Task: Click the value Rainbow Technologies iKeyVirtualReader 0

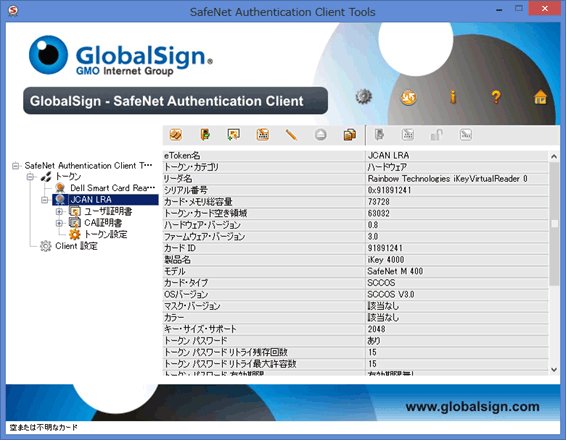Action: tap(447, 179)
